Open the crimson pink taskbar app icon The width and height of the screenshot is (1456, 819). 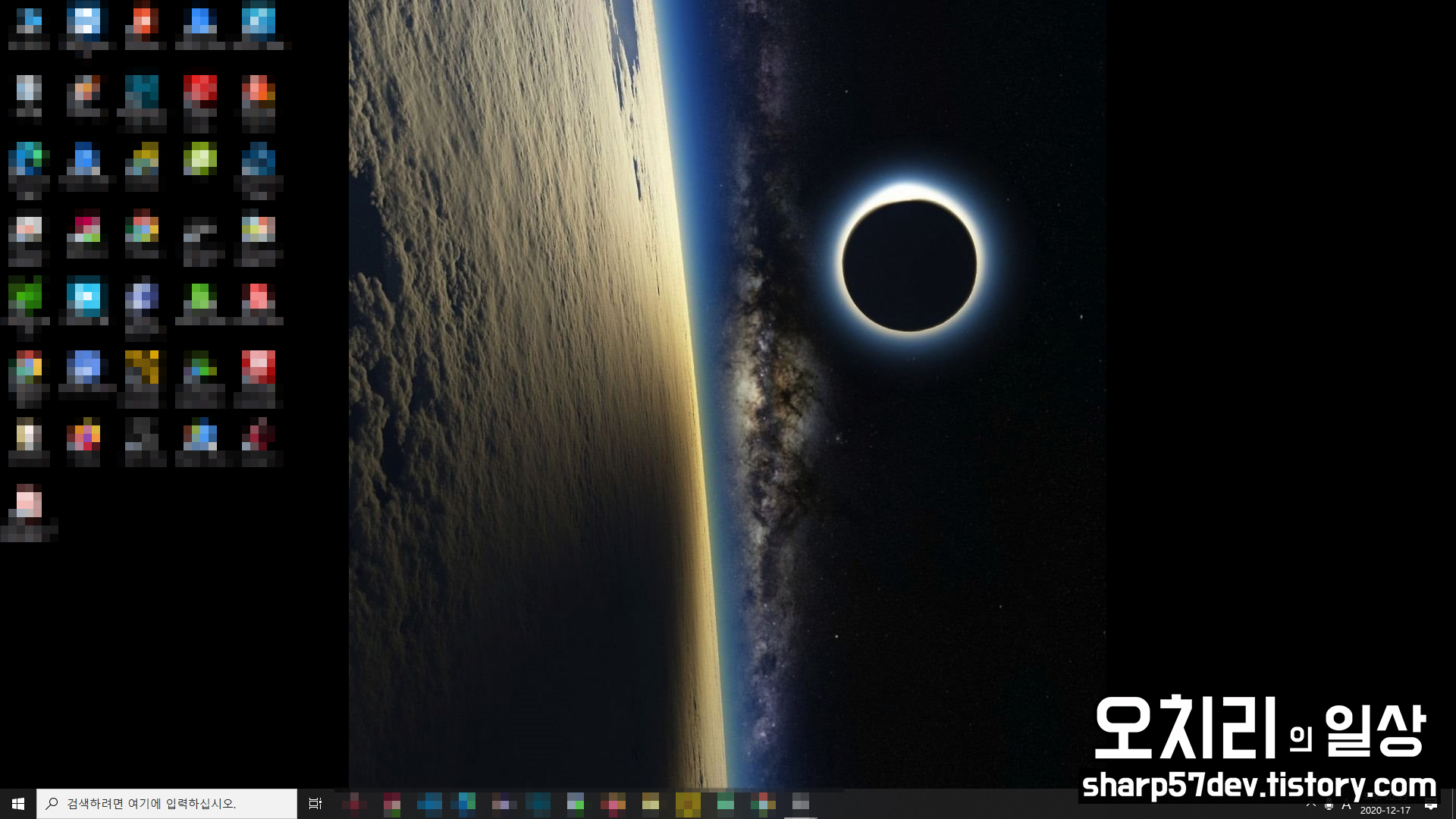391,803
